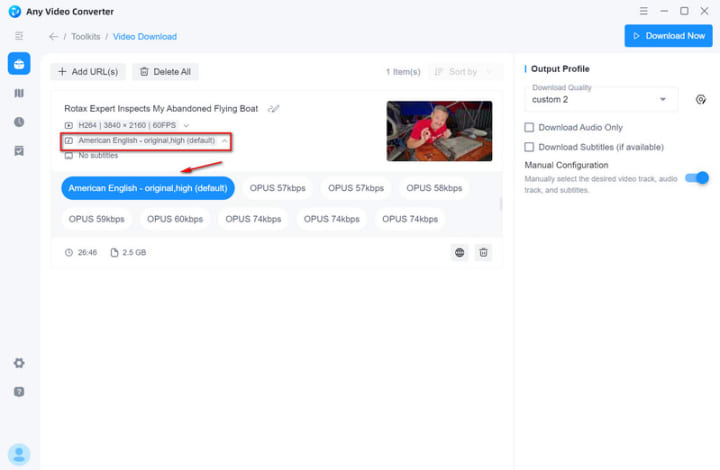
Task: Expand the H264 3840 x 2160 video track selector
Action: coord(127,125)
